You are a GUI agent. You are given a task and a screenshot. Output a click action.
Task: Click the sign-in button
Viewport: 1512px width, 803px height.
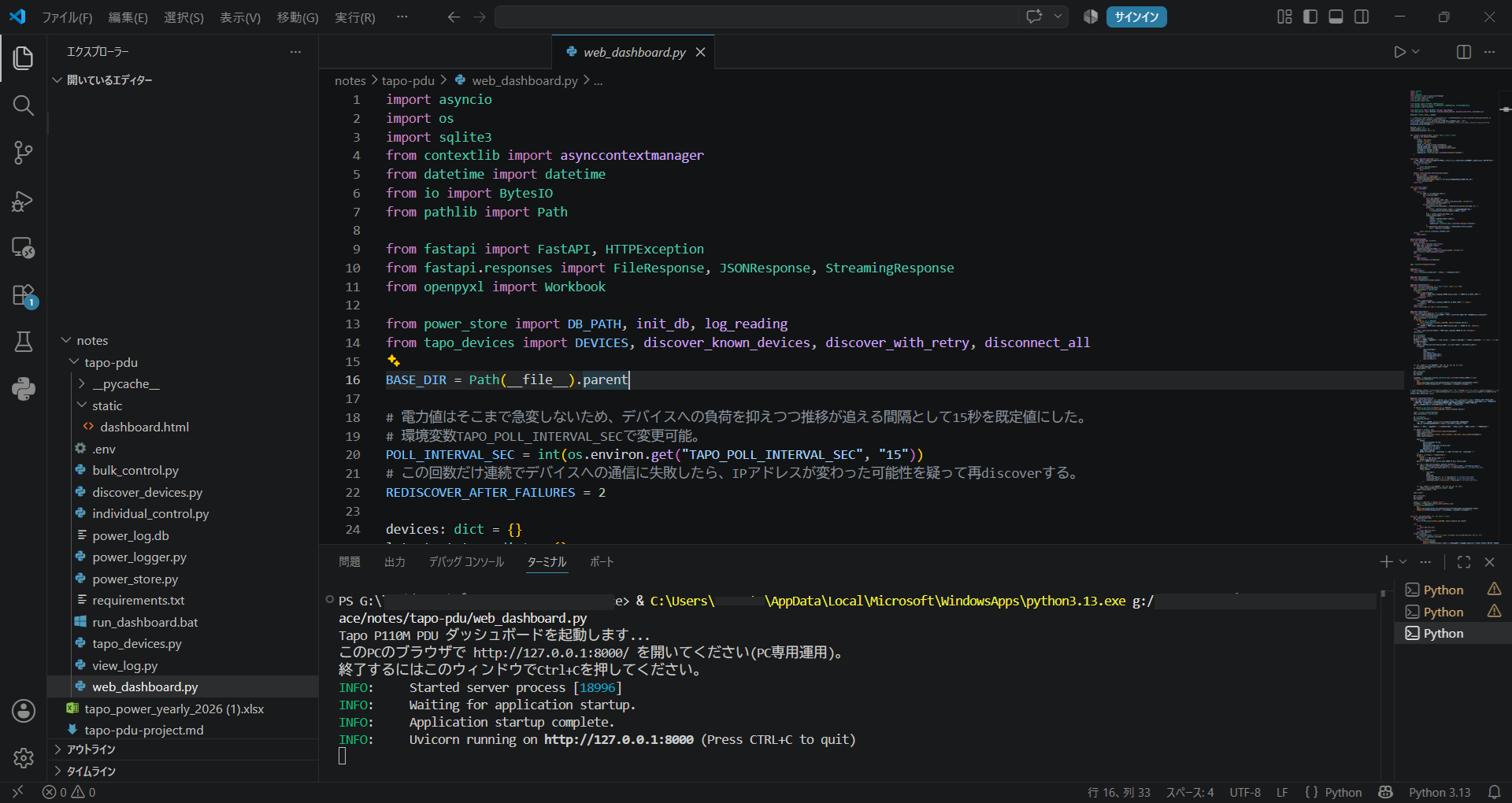(x=1136, y=17)
